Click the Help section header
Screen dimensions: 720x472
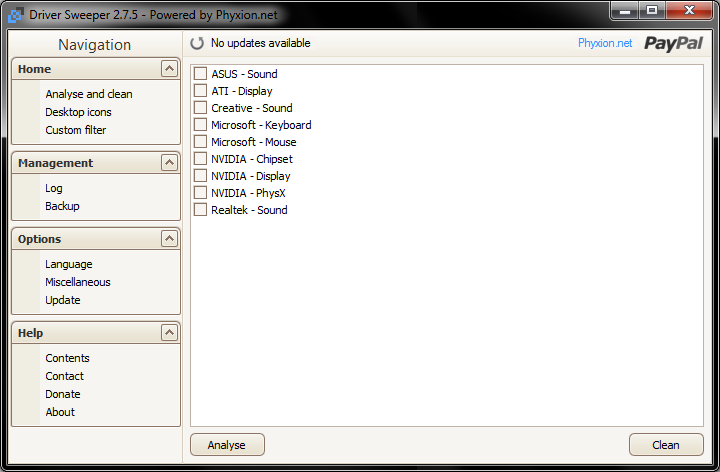tap(96, 333)
